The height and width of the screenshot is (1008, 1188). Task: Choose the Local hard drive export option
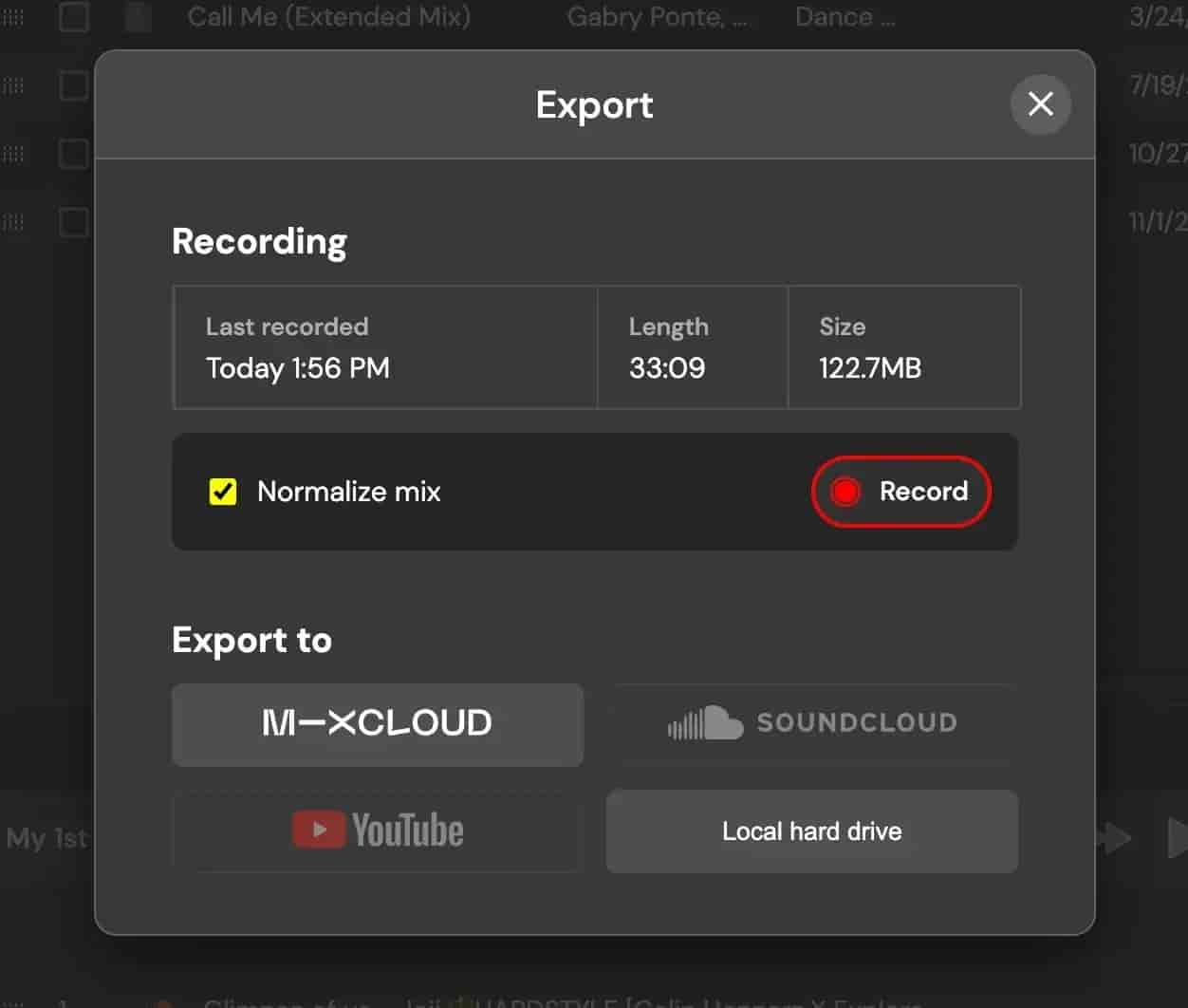(x=811, y=831)
